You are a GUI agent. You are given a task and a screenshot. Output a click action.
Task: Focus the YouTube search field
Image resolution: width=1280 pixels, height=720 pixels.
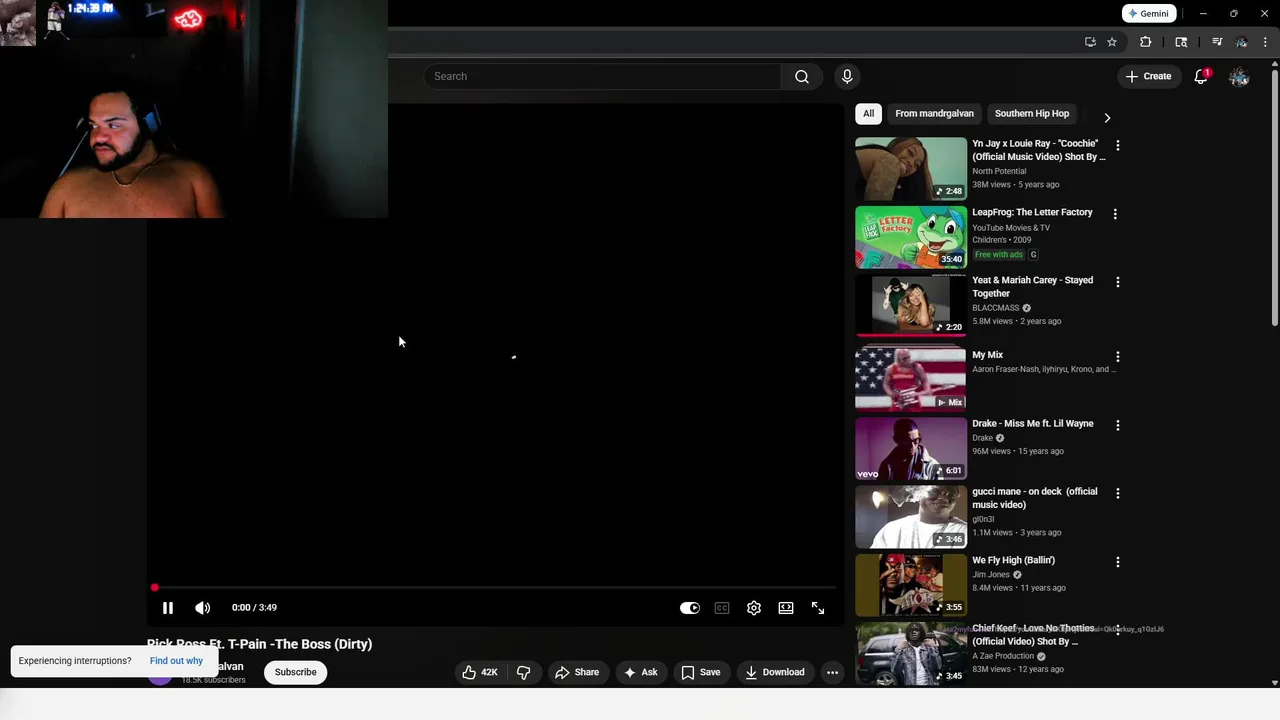[602, 77]
